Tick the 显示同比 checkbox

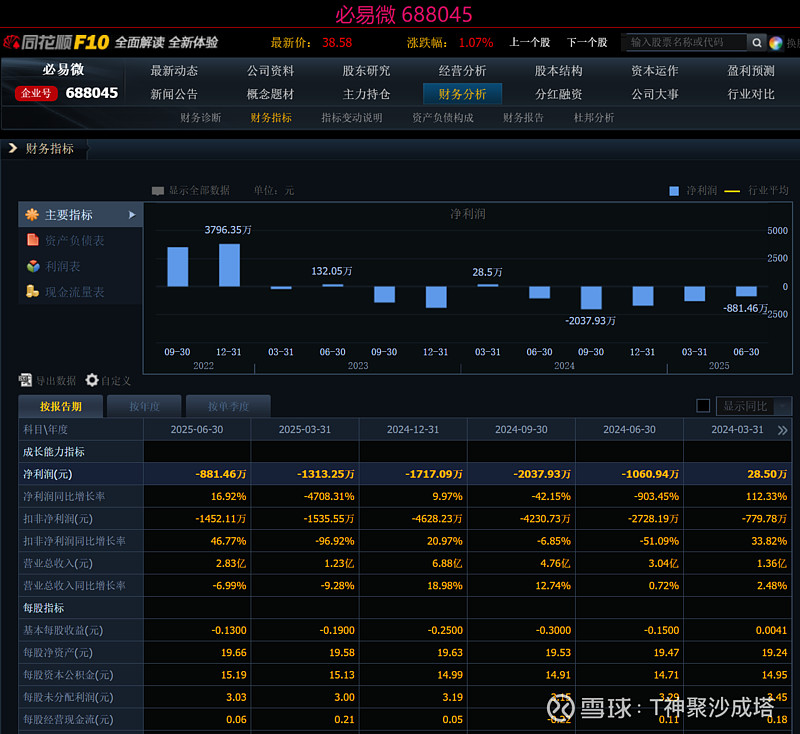(703, 406)
